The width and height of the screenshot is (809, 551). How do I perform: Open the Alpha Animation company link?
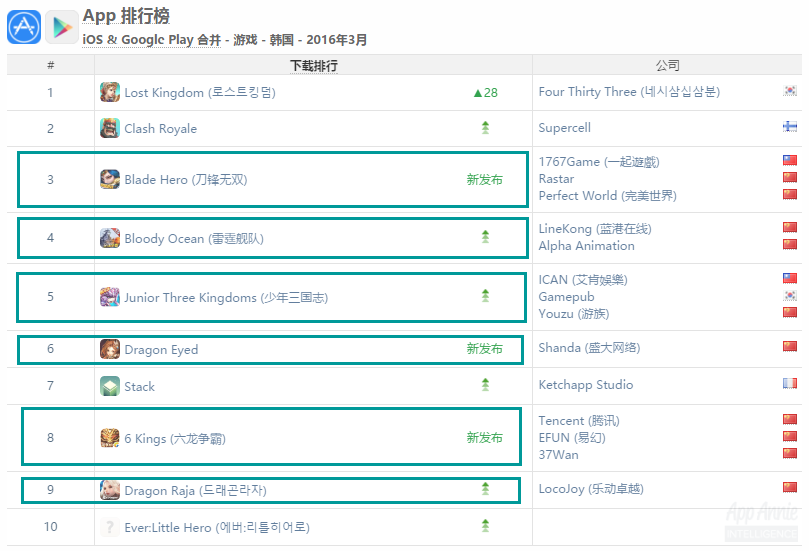(x=587, y=246)
